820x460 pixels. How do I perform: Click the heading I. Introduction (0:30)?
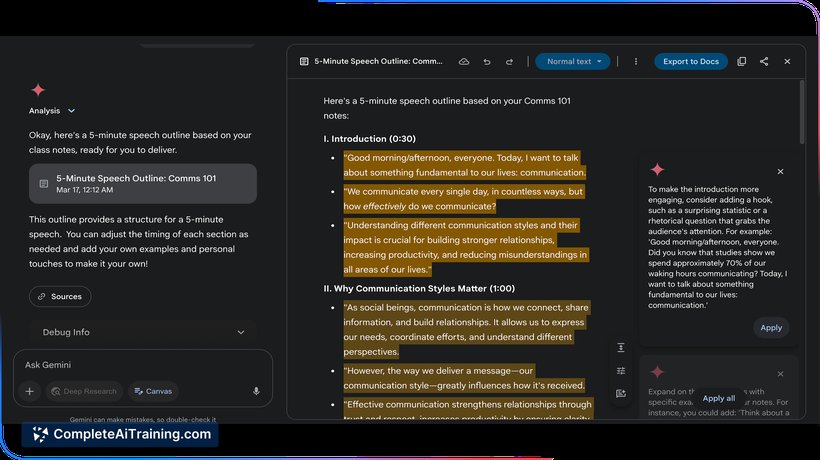(369, 139)
